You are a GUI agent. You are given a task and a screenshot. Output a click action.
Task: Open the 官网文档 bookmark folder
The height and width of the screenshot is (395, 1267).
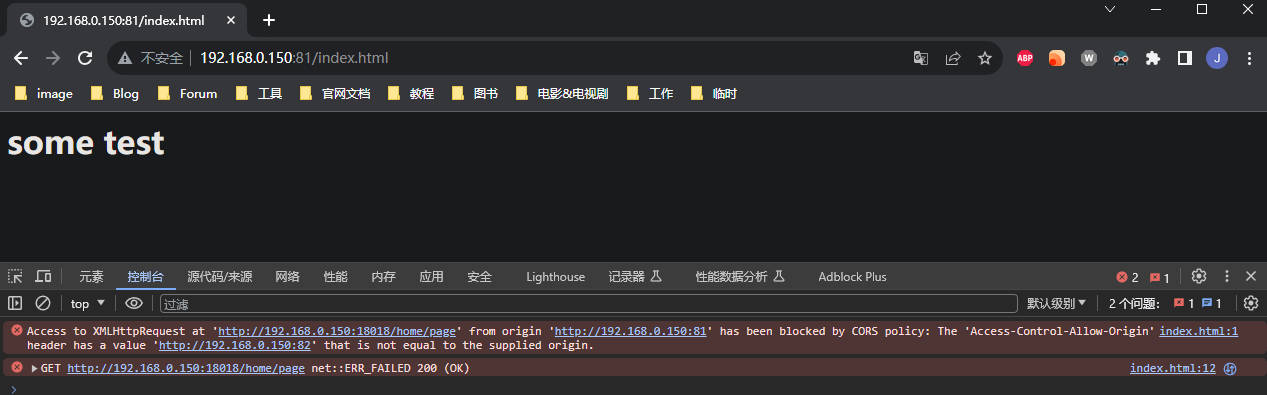coord(335,94)
